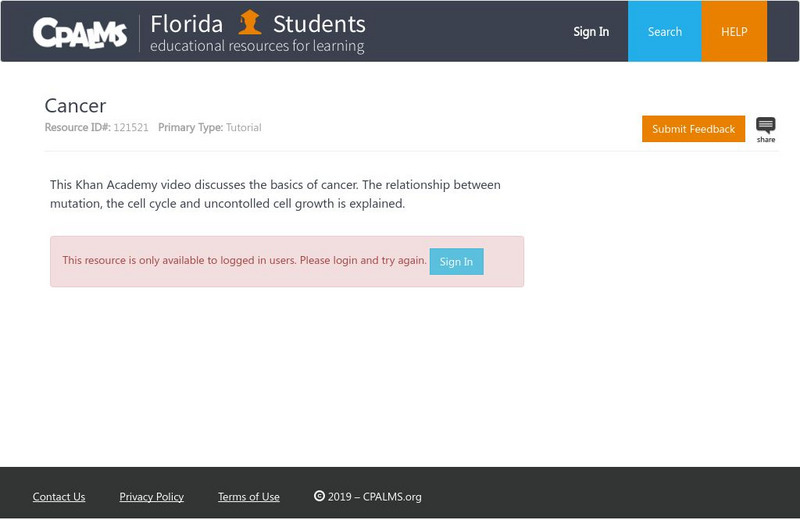Open Sign In from the top navigation
The width and height of the screenshot is (800, 520).
(591, 32)
